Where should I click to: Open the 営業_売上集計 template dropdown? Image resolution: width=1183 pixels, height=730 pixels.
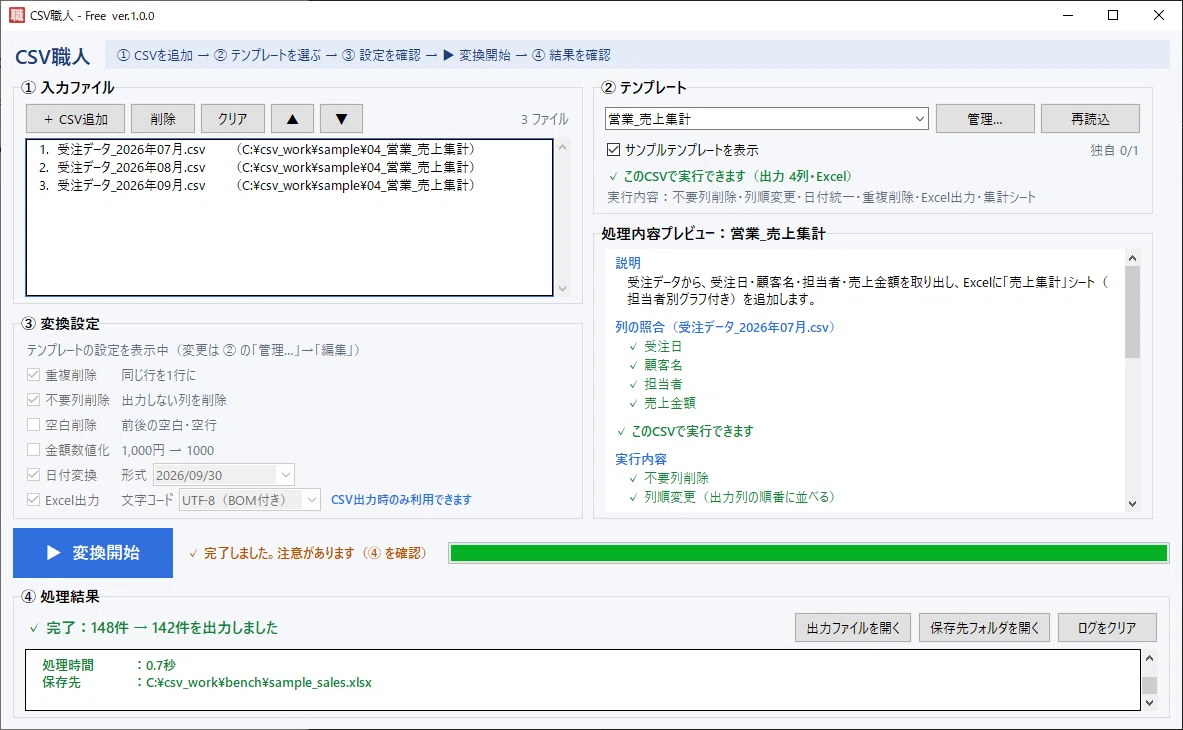coord(767,119)
